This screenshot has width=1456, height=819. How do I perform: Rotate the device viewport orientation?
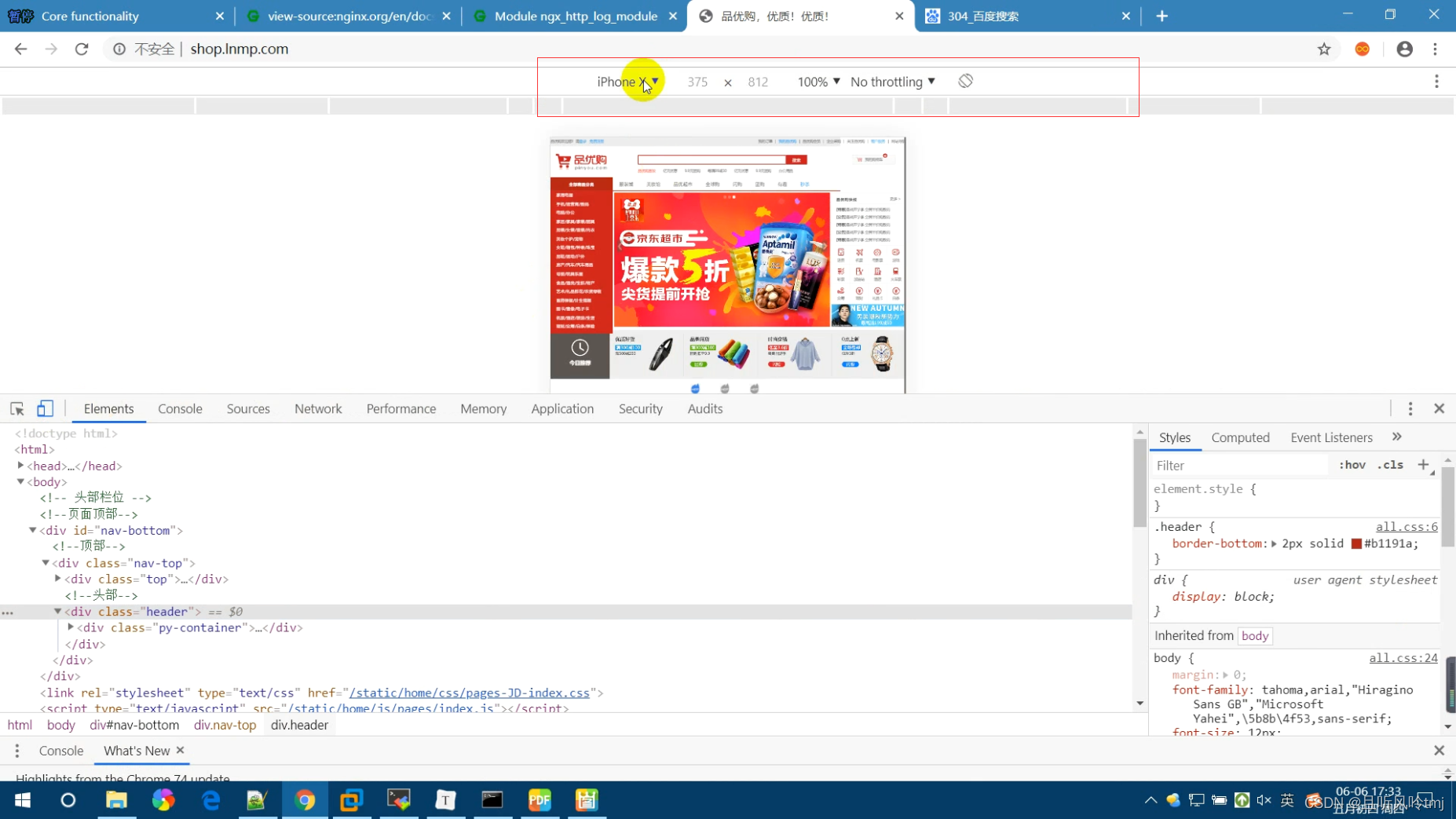(x=965, y=81)
